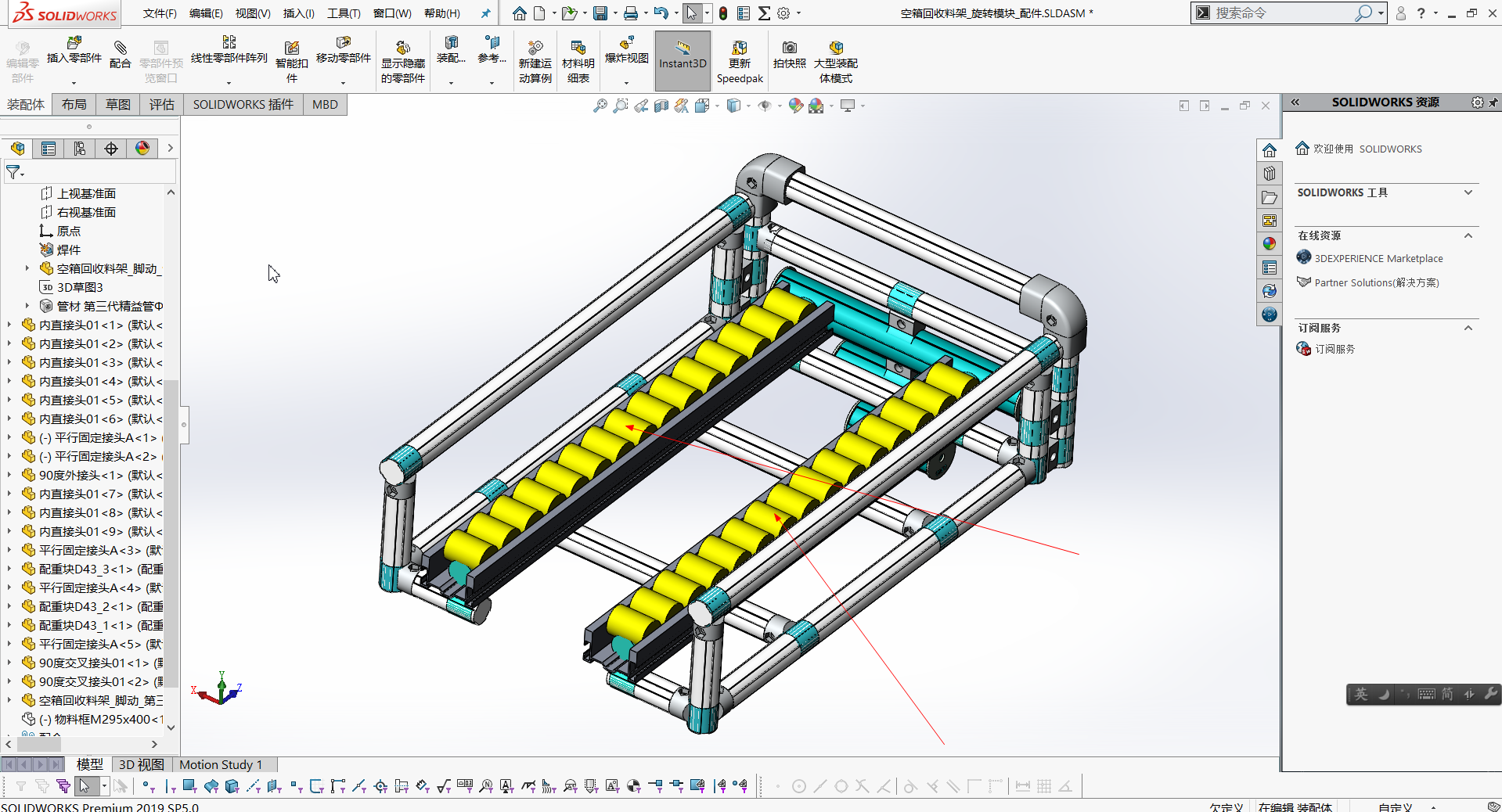Expand 90度外接头<1> tree node
Viewport: 1502px width, 812px height.
(9, 474)
